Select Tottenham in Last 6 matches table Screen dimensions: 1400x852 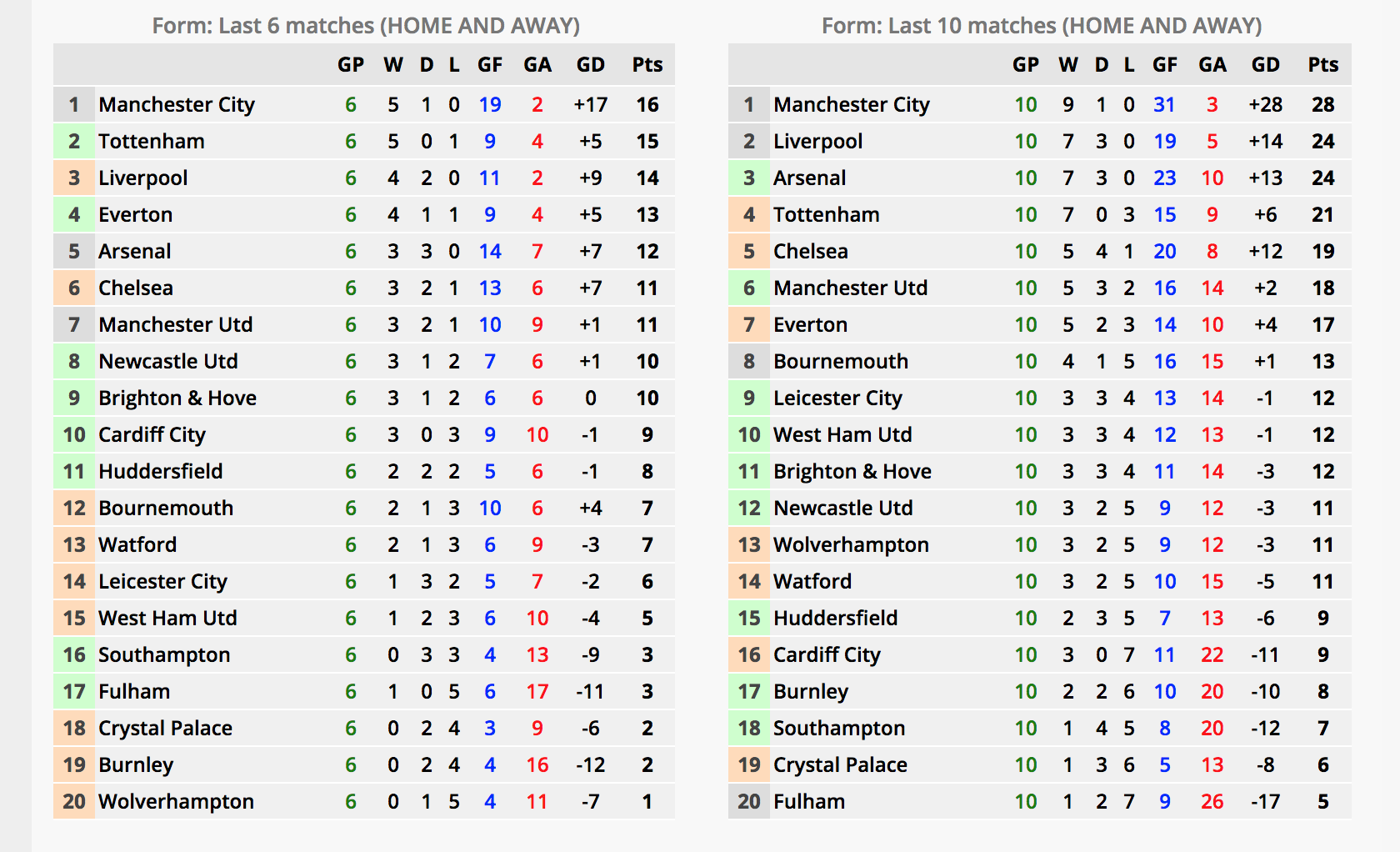[x=152, y=142]
